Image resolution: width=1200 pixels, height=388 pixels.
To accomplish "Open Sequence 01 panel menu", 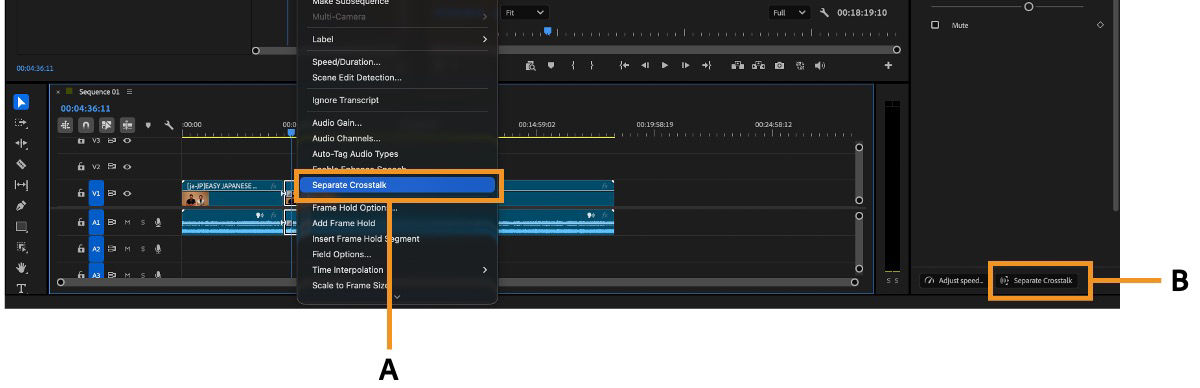I will click(x=129, y=91).
